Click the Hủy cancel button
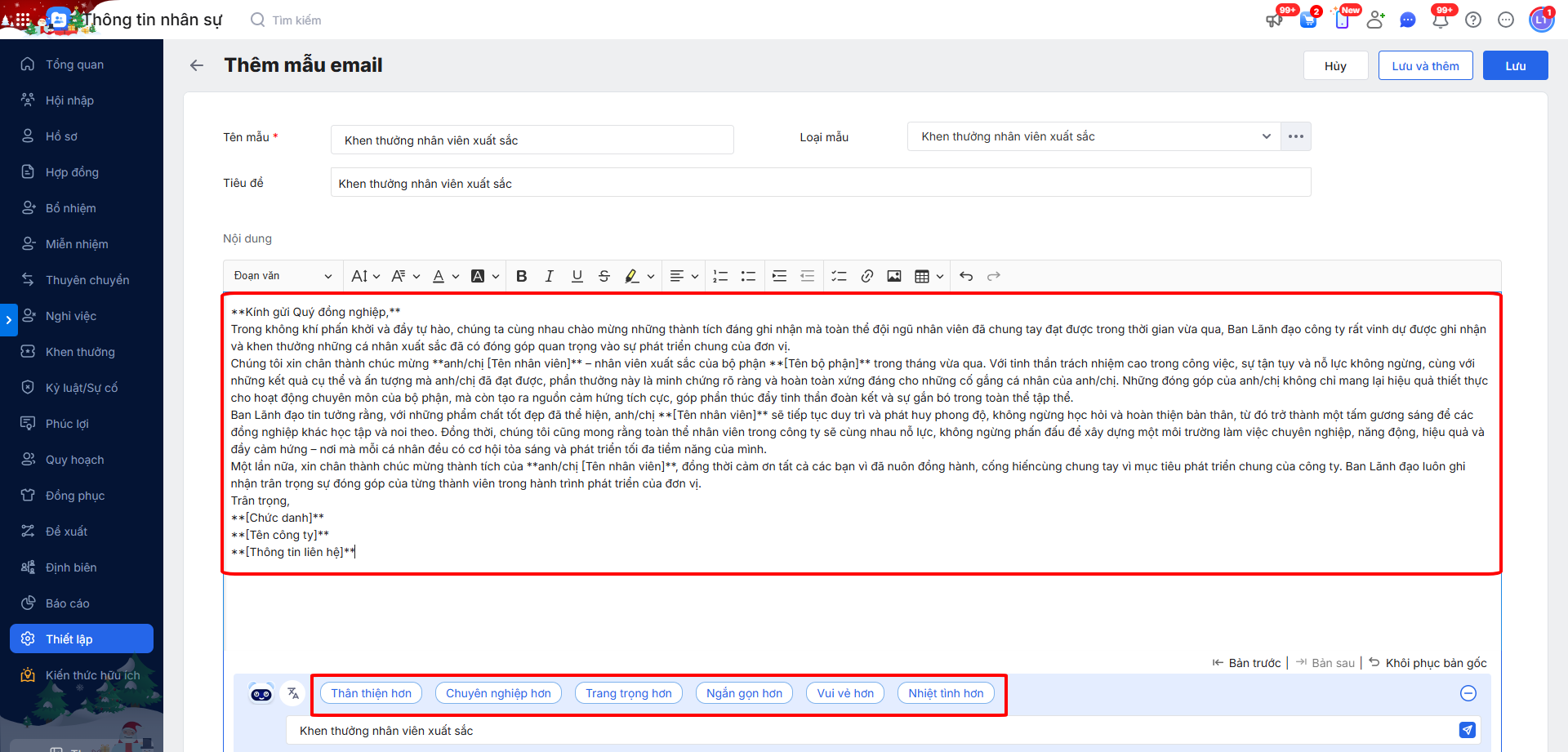Image resolution: width=1568 pixels, height=752 pixels. point(1336,65)
